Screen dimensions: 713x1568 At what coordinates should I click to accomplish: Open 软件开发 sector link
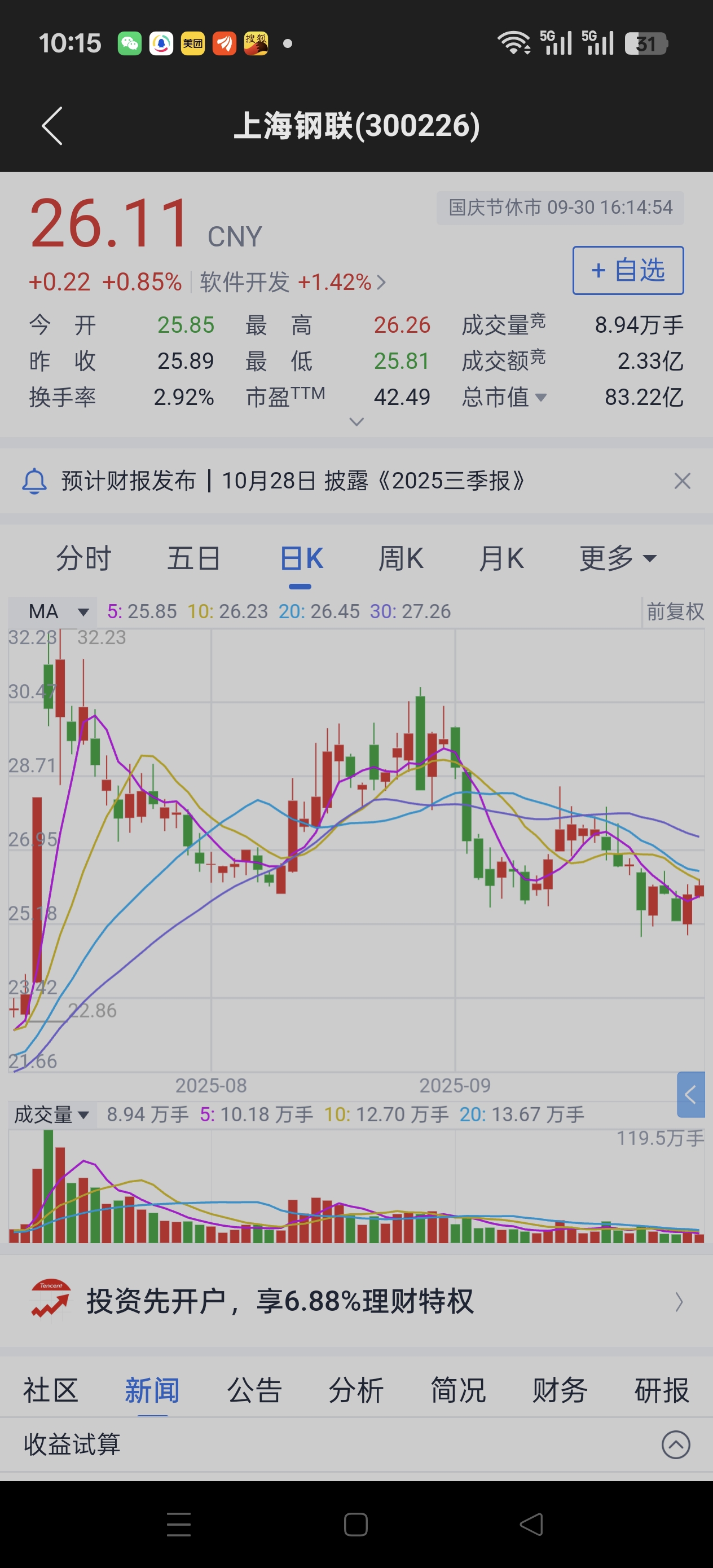point(292,282)
